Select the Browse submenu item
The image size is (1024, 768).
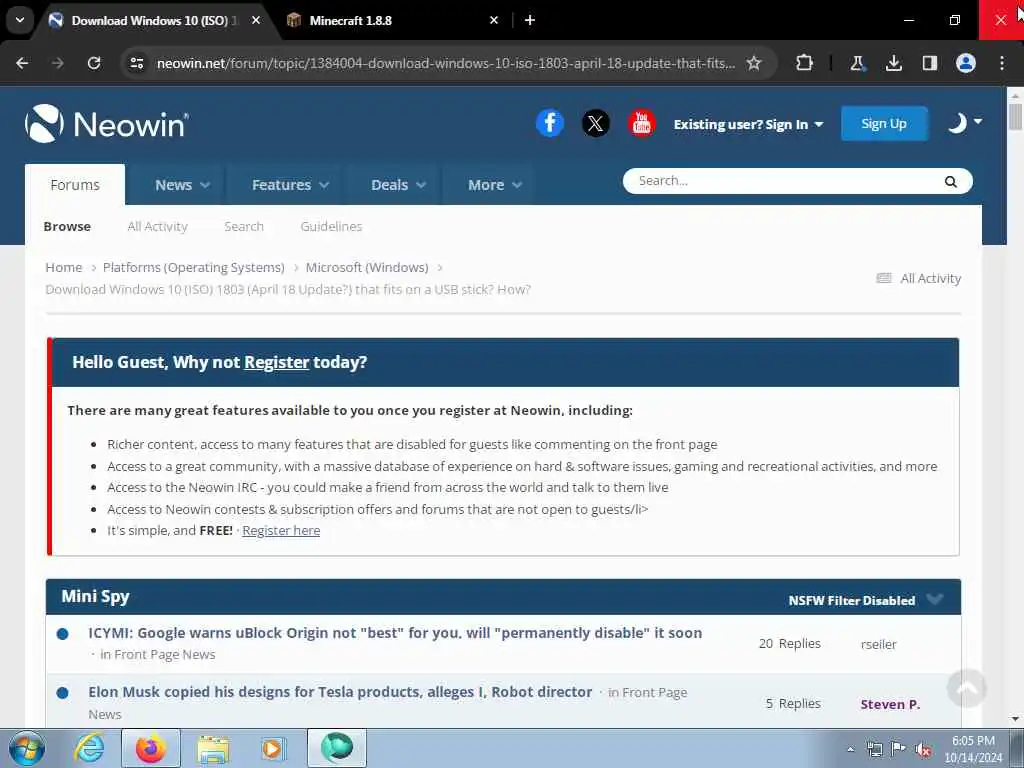coord(67,226)
